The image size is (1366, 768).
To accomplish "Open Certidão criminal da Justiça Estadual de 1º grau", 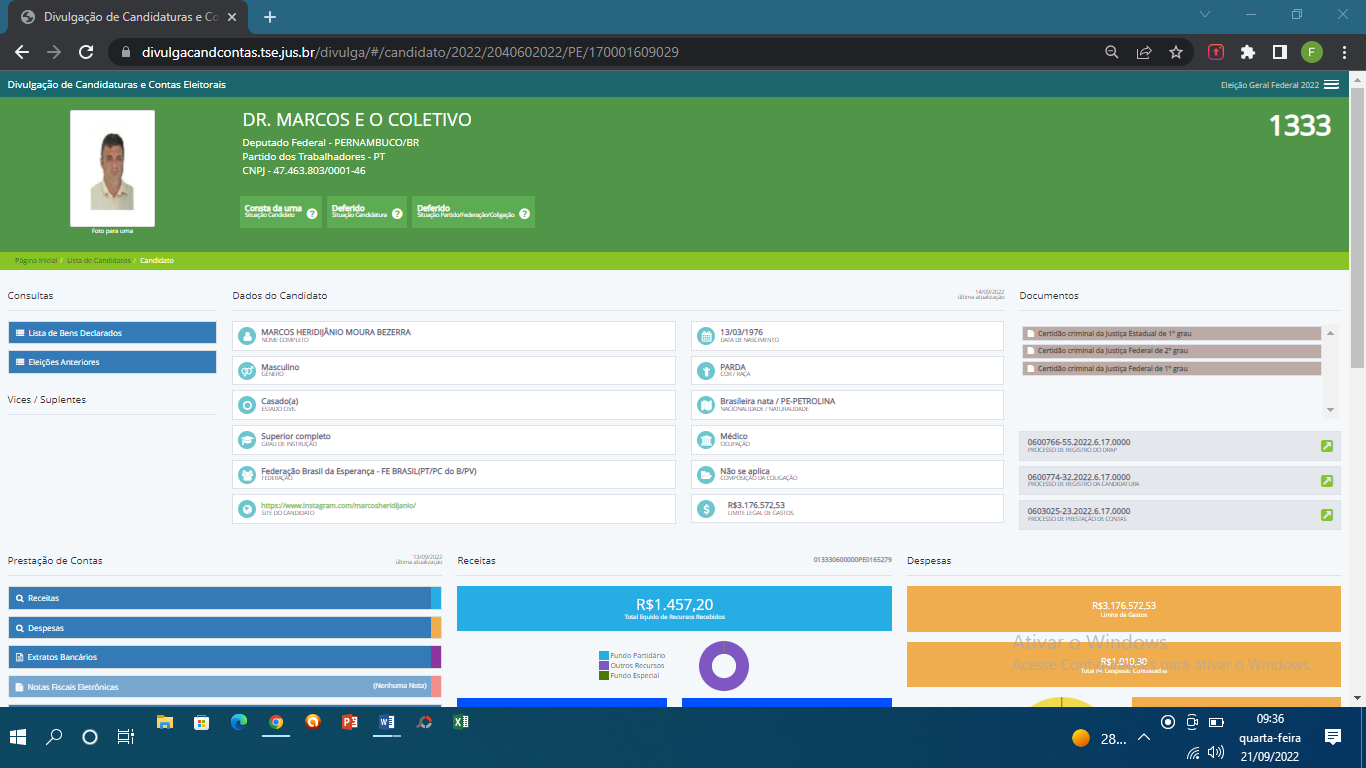I will (x=1115, y=333).
